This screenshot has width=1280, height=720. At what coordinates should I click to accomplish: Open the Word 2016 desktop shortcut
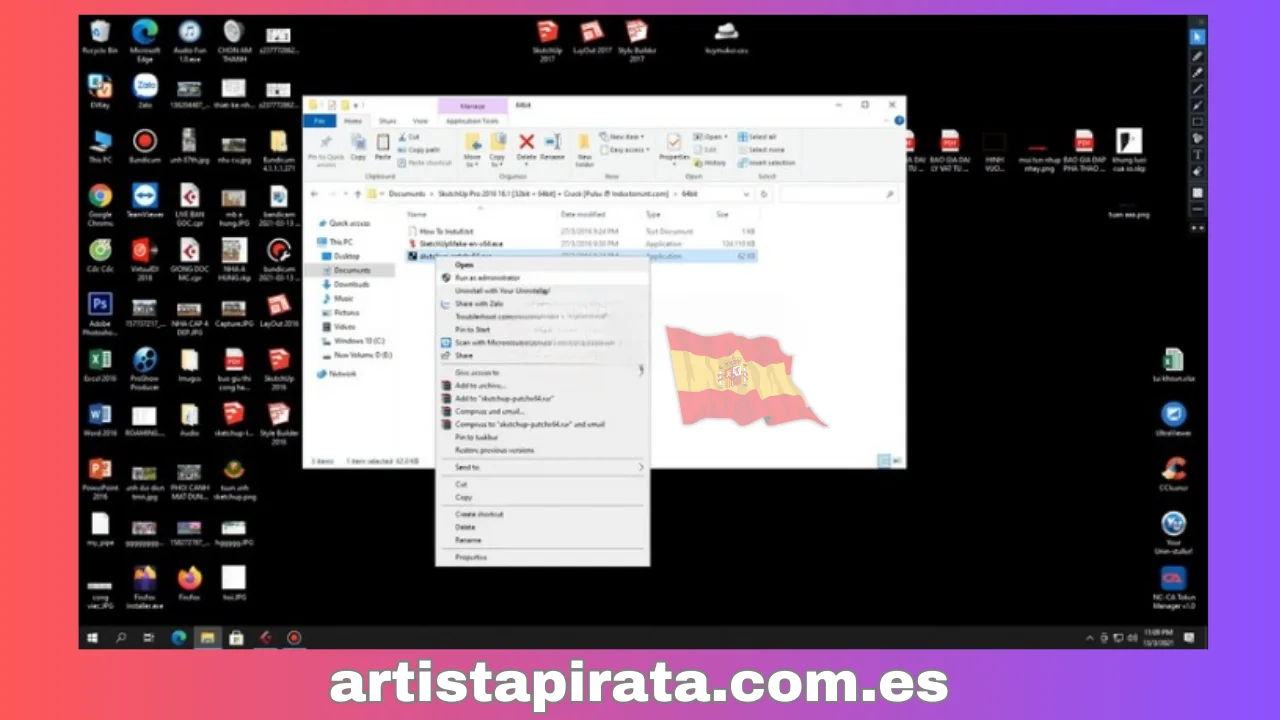tap(100, 420)
